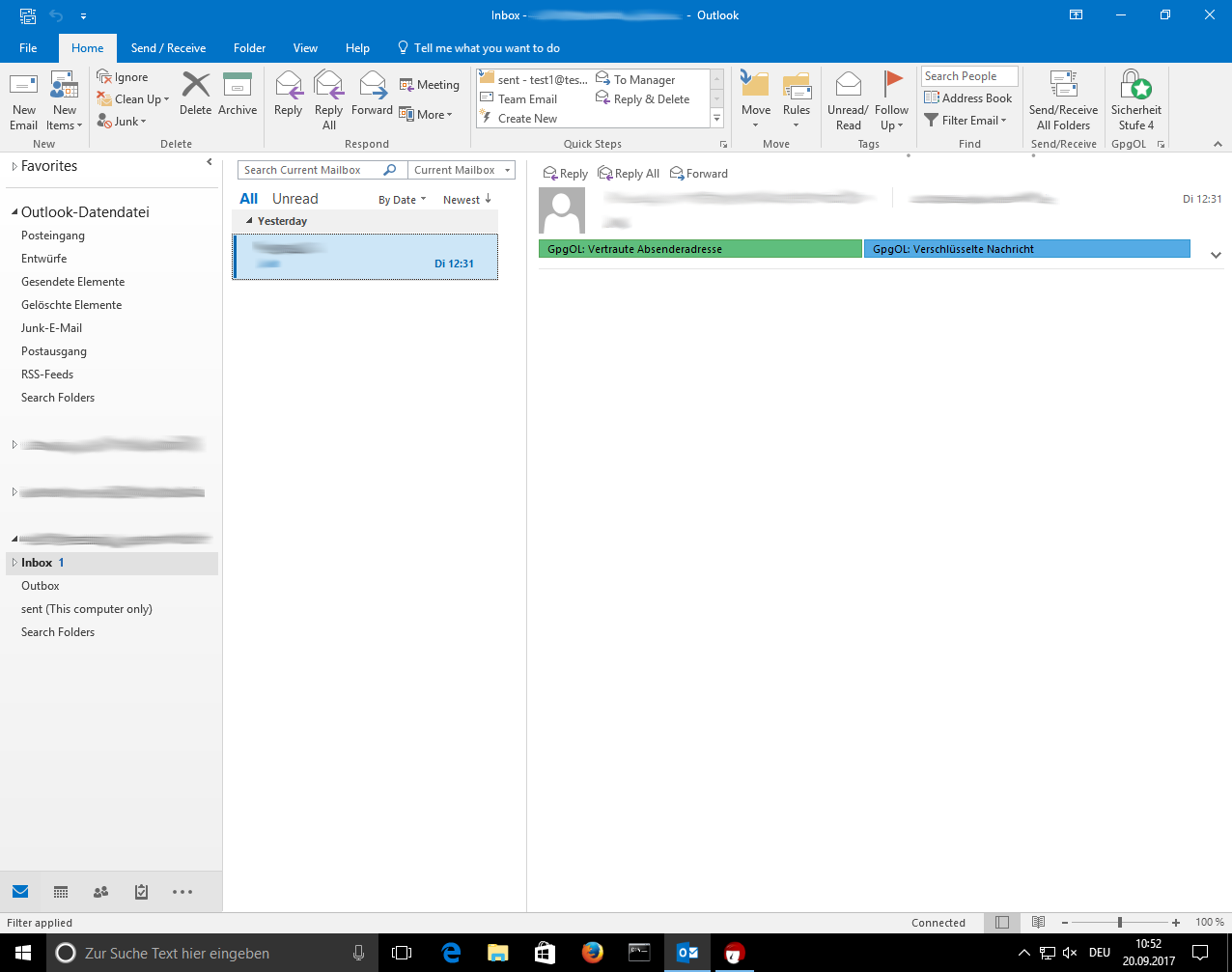1232x972 pixels.
Task: Expand the Favorites section
Action: [x=14, y=166]
